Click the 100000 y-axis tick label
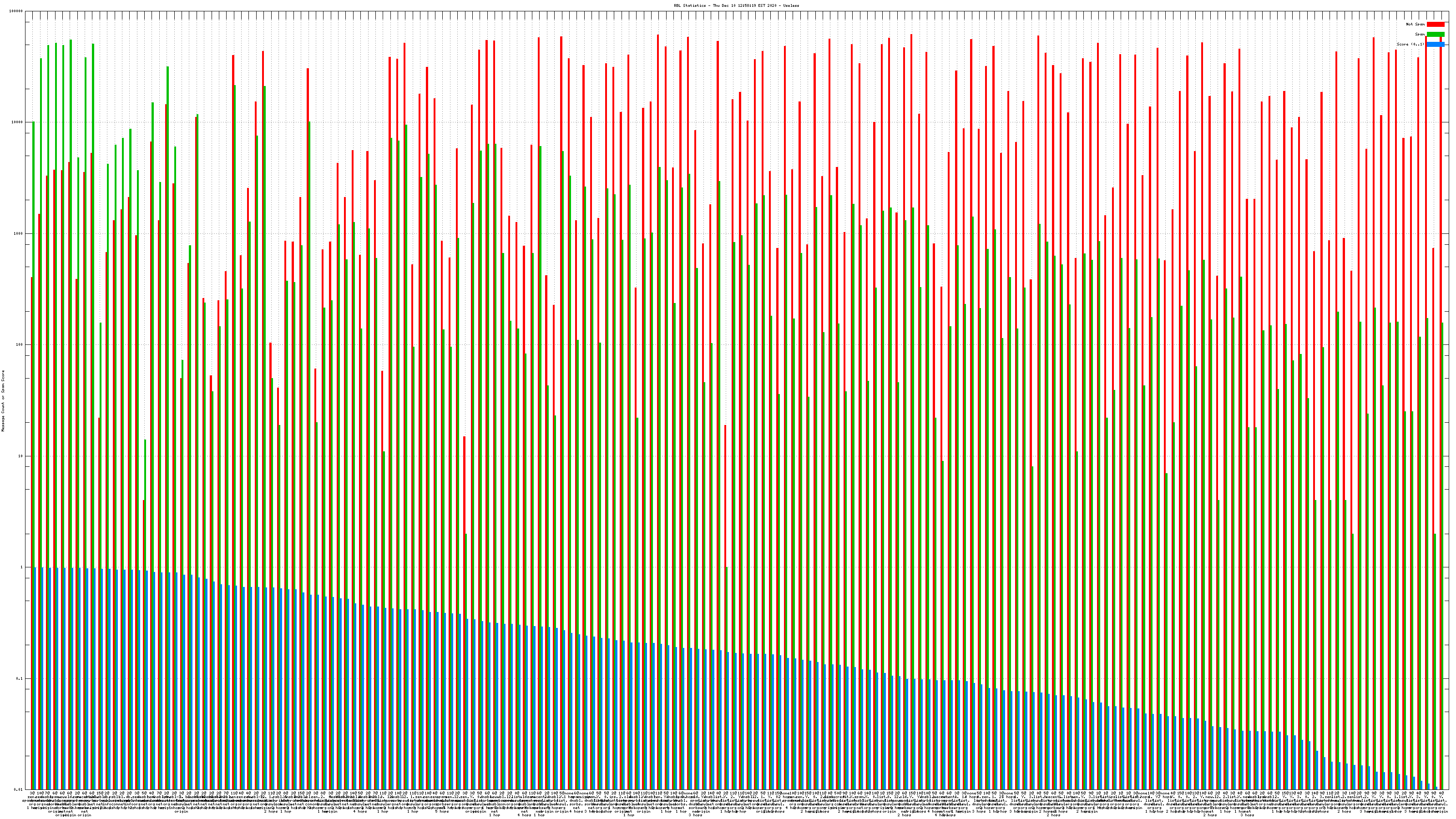Screen dimensions: 1456x819 coord(16,11)
